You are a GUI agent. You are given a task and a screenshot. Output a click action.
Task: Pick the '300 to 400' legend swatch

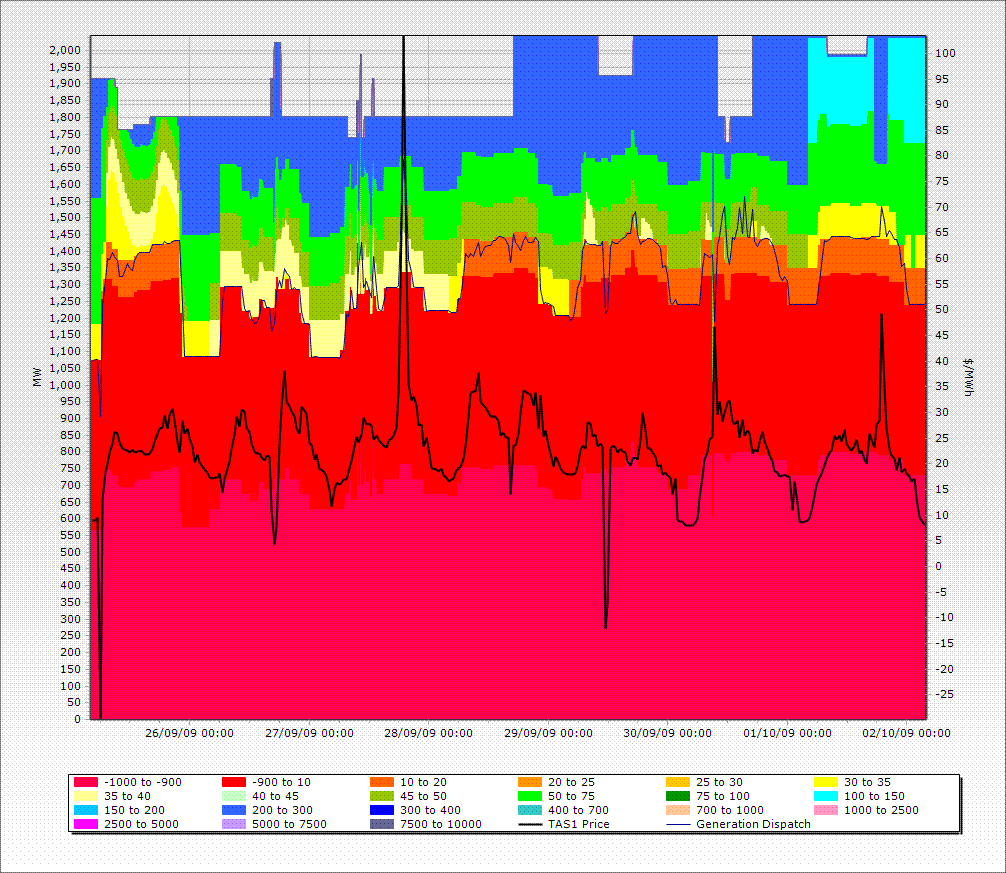[x=382, y=810]
